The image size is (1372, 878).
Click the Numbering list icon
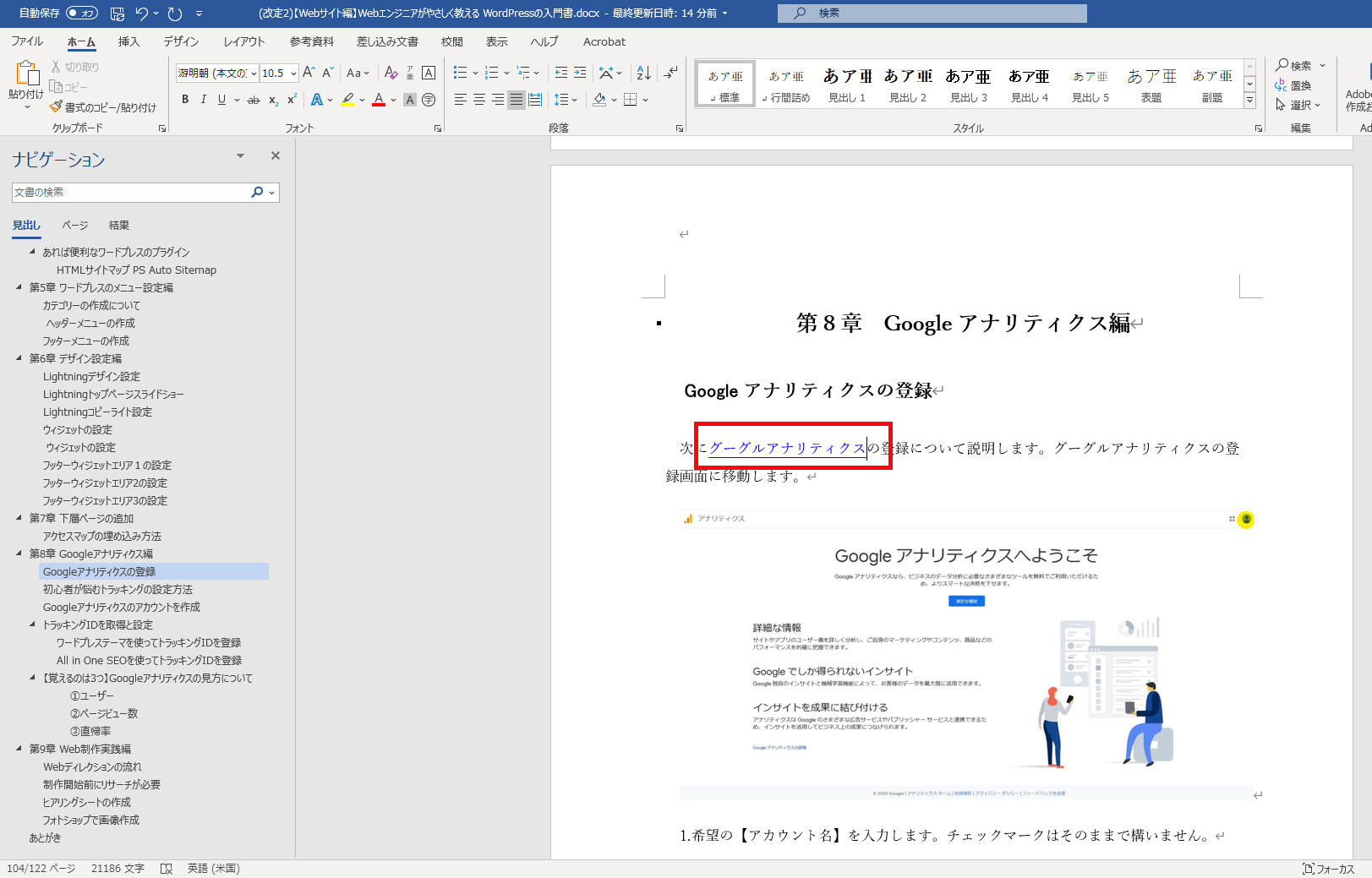click(x=491, y=74)
